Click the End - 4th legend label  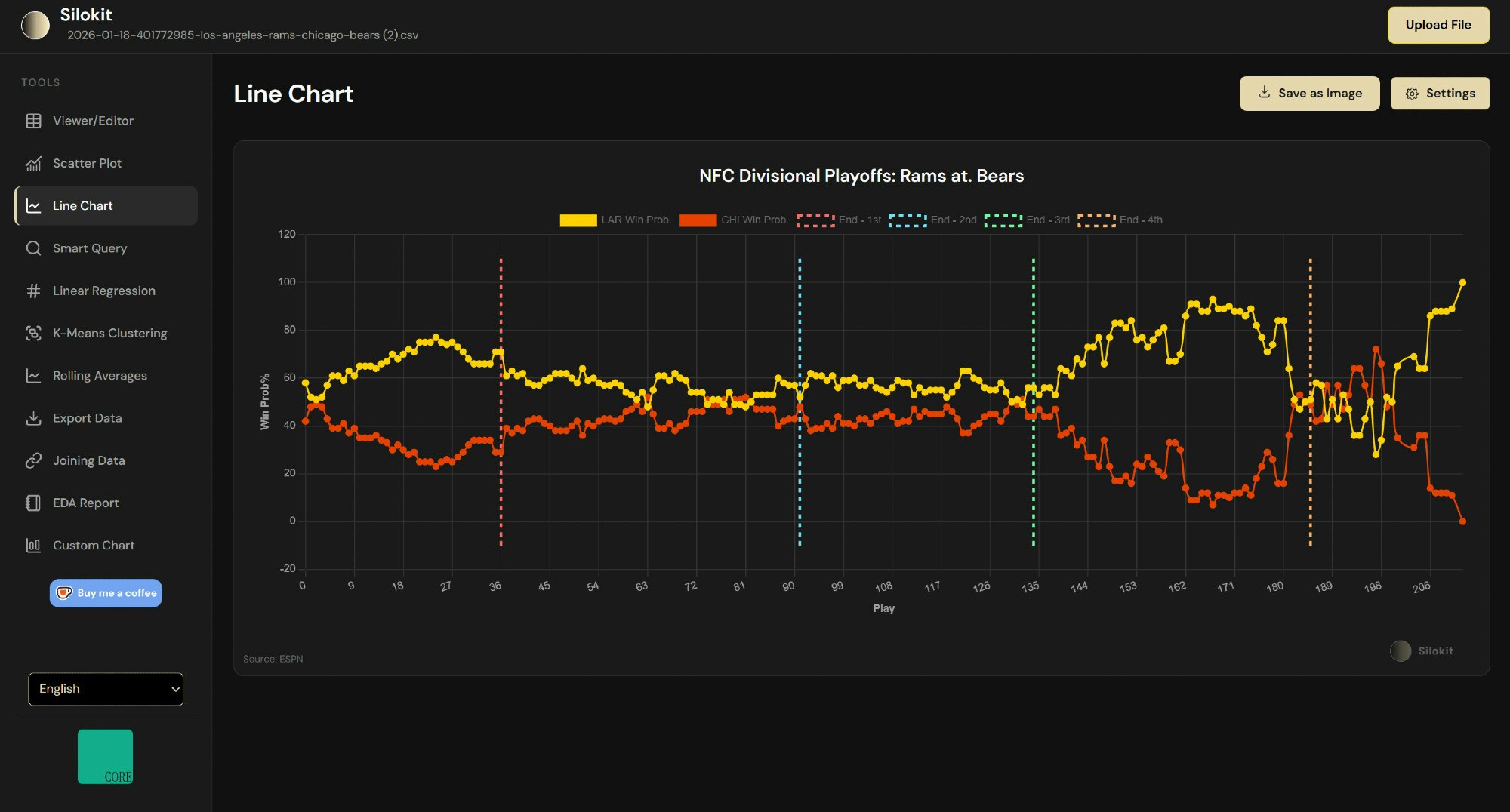tap(1141, 220)
